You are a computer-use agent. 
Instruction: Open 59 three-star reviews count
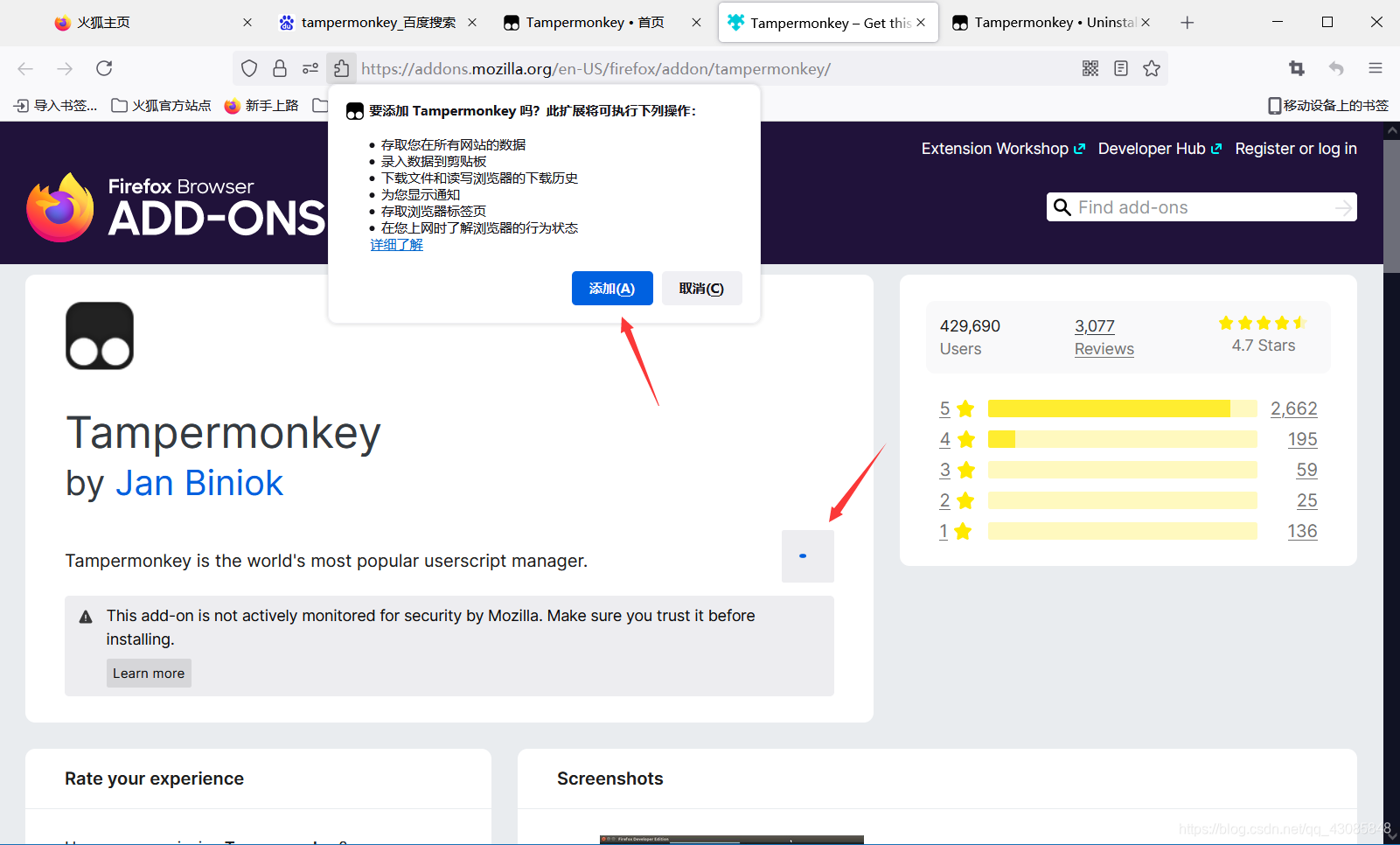pos(1307,470)
